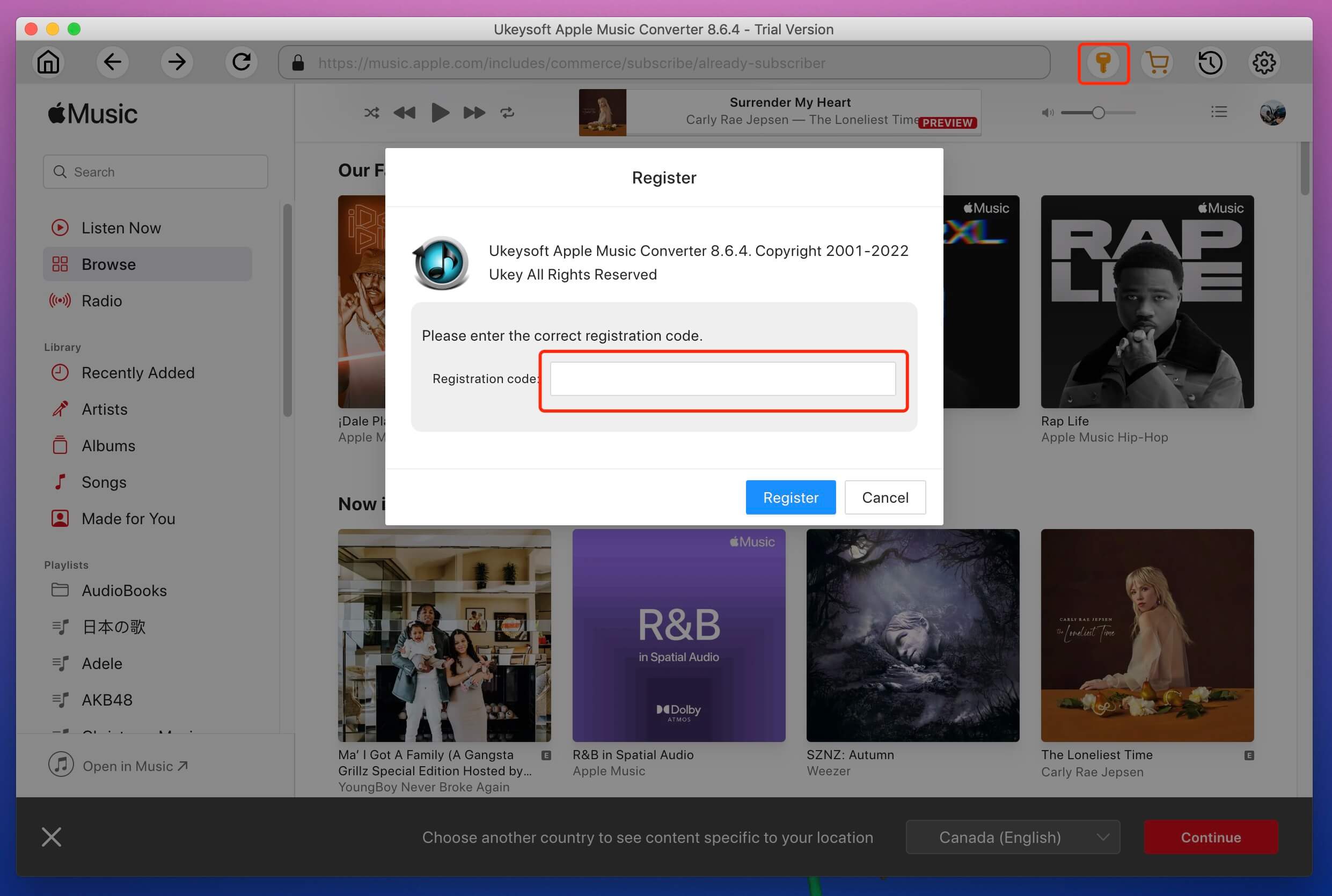This screenshot has height=896, width=1332.
Task: Expand the Artists library section
Action: coord(104,409)
